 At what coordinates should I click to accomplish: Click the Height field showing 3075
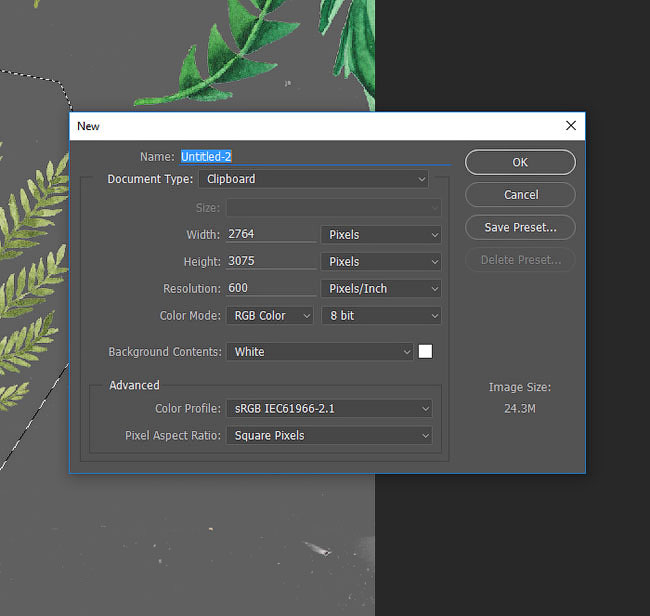point(271,261)
